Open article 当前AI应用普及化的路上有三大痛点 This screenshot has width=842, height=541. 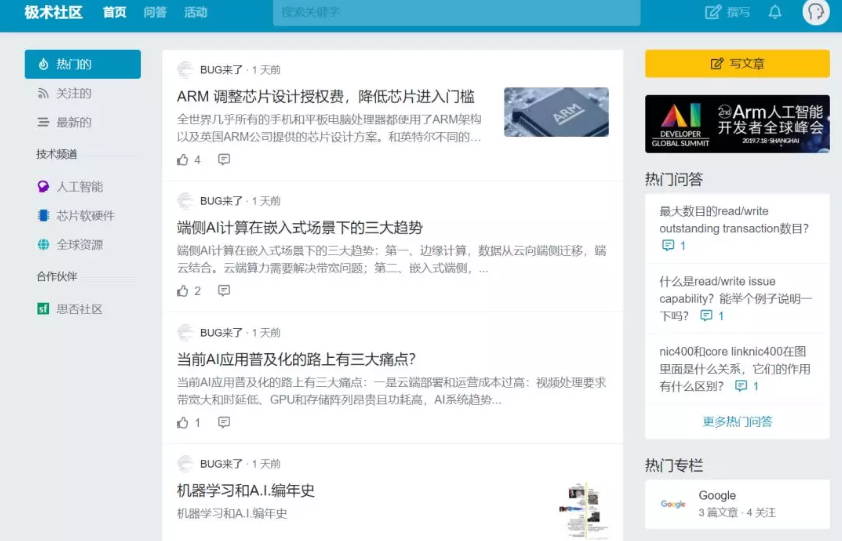[296, 359]
